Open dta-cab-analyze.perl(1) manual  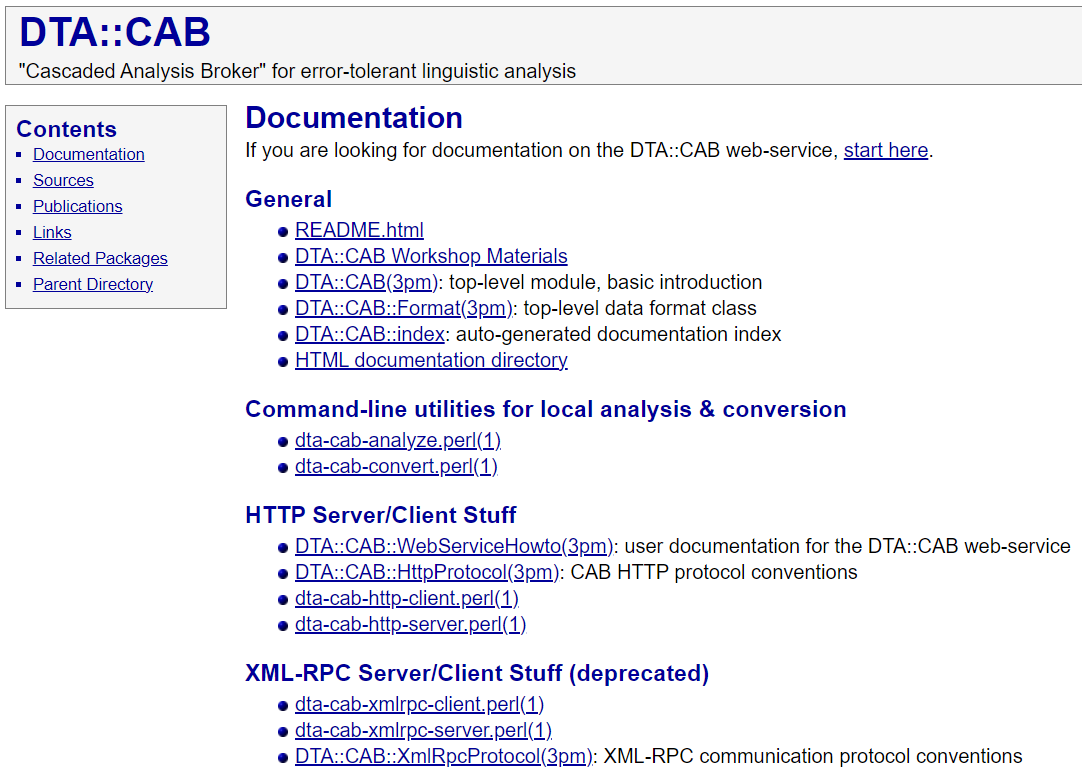click(x=397, y=440)
